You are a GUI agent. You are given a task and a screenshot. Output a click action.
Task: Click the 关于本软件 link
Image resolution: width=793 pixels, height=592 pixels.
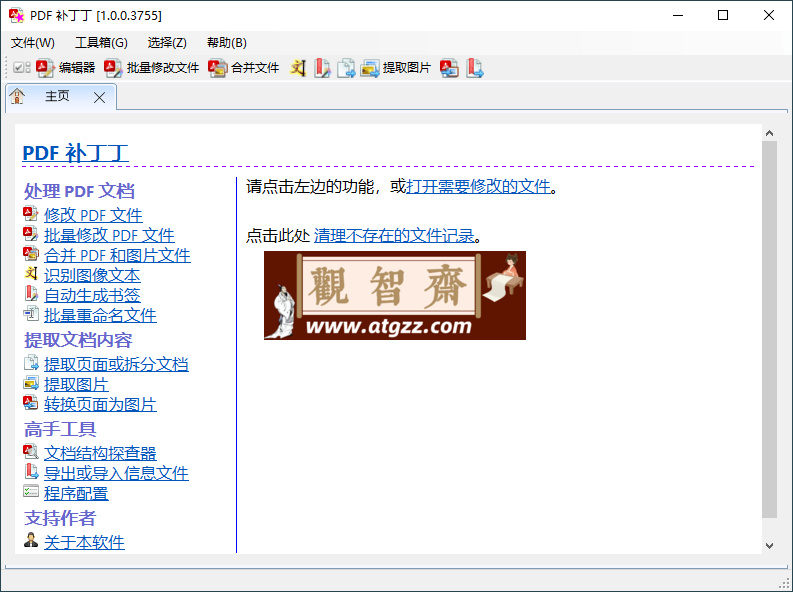click(x=84, y=542)
